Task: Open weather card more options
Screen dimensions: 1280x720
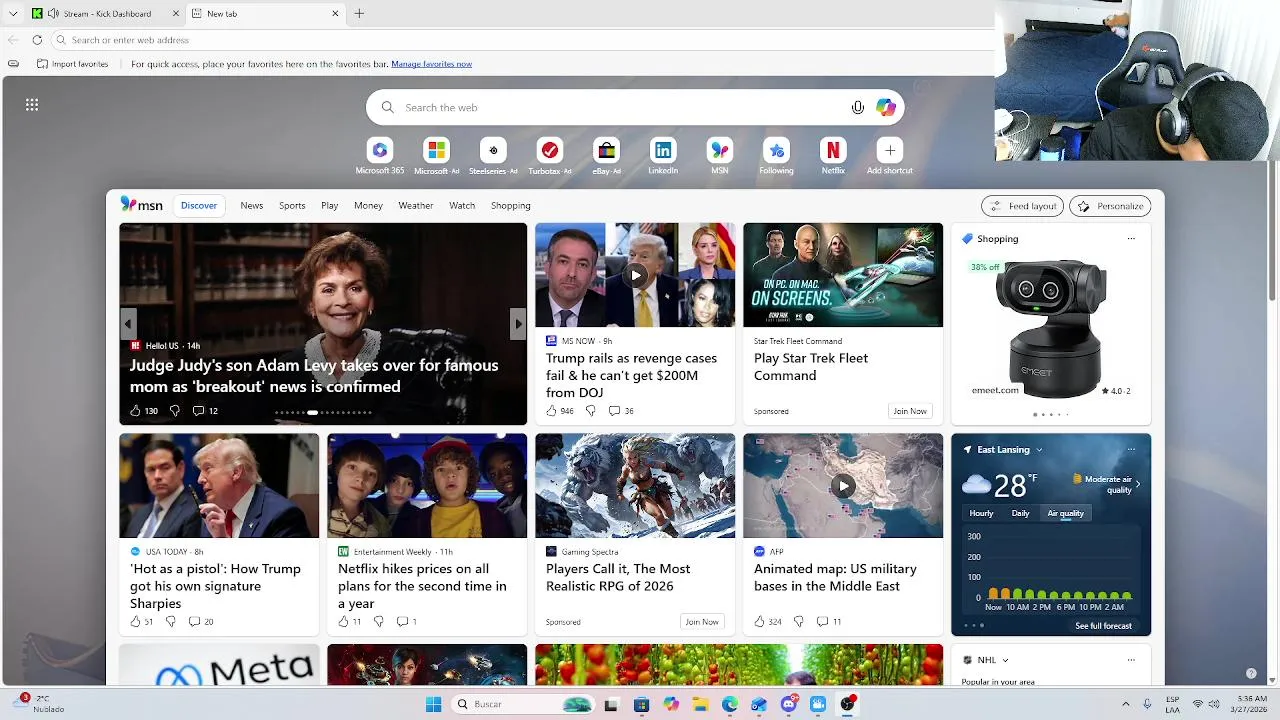Action: (1131, 450)
